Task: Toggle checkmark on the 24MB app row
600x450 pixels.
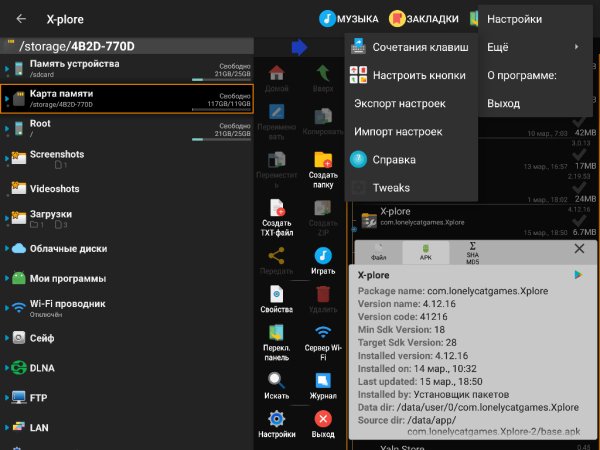Action: tap(579, 188)
